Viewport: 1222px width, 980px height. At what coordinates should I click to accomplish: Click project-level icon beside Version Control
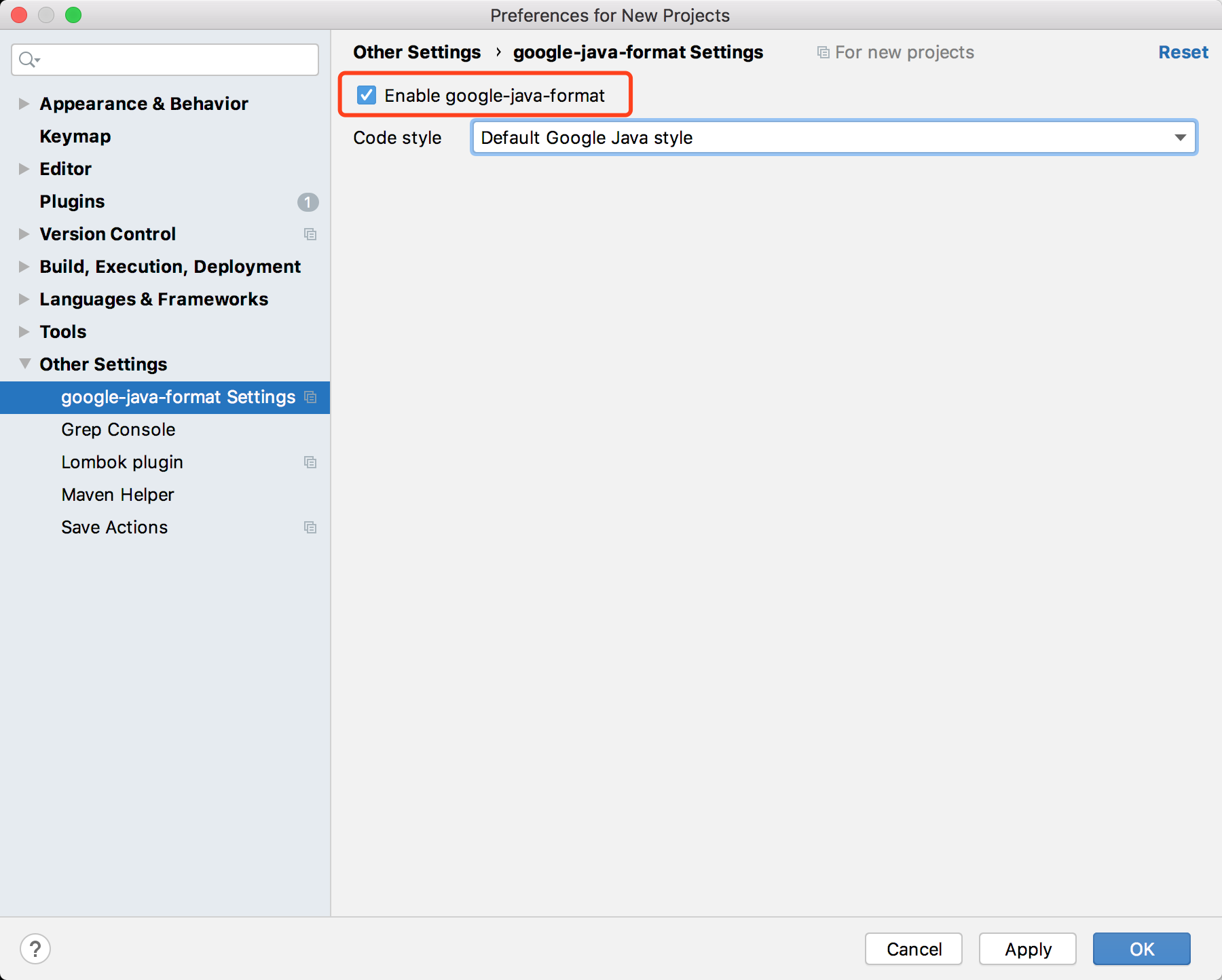pos(310,234)
